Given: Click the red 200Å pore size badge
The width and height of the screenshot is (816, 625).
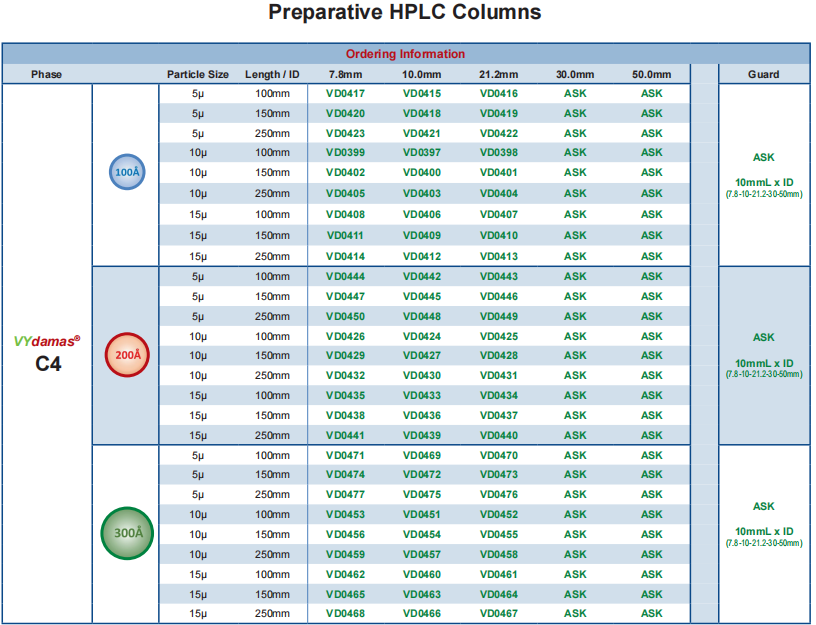Looking at the screenshot, I should (127, 355).
